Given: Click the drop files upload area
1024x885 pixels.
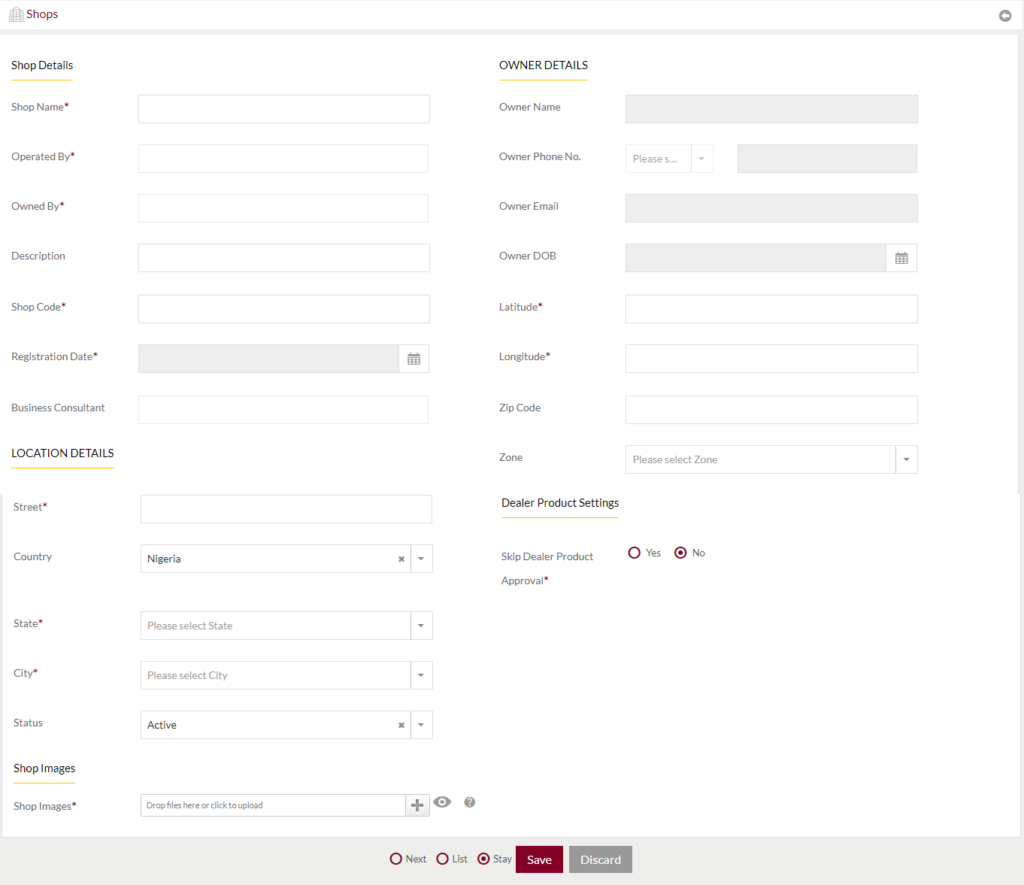Looking at the screenshot, I should point(273,805).
